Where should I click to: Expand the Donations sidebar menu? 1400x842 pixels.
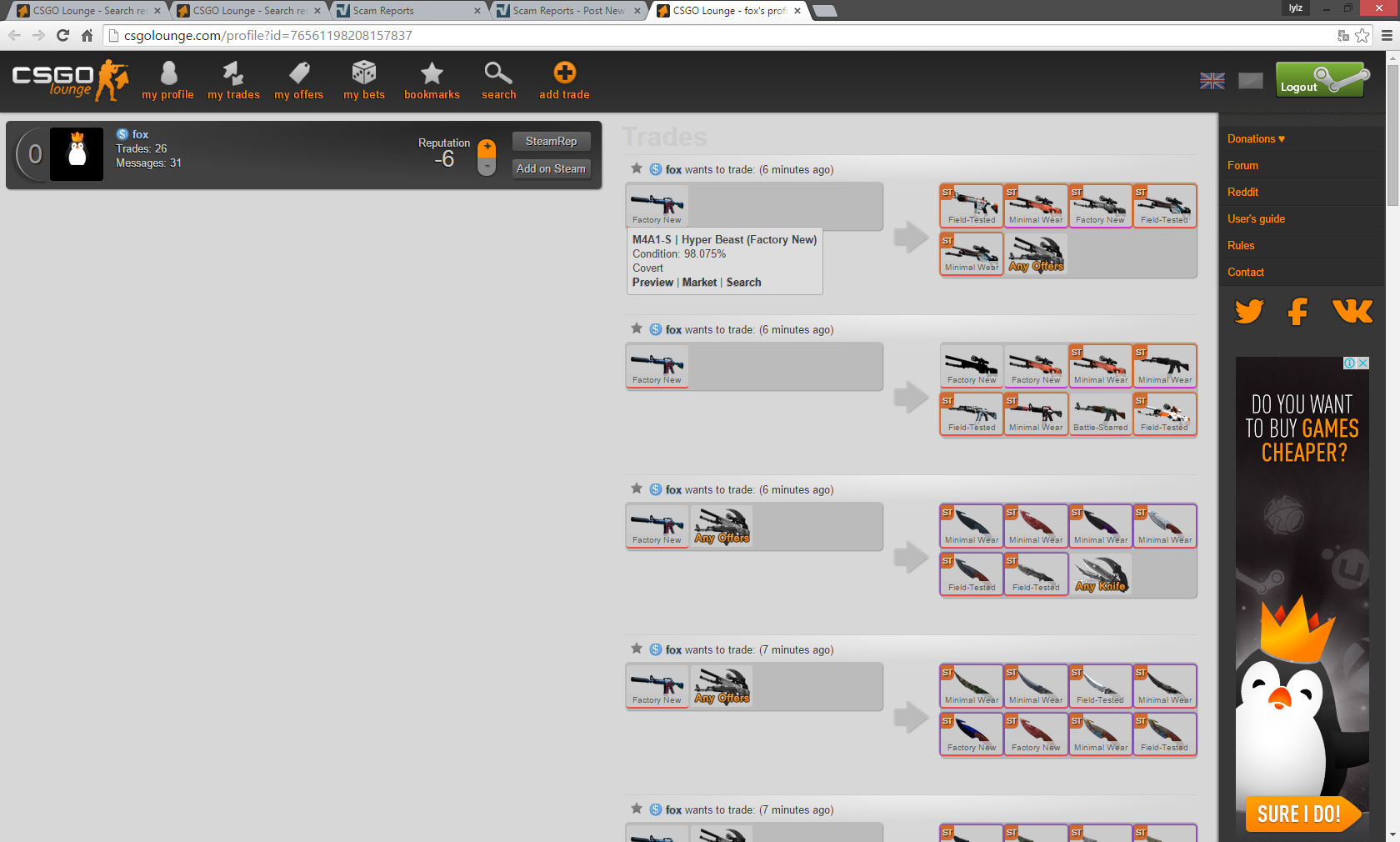tap(1256, 139)
